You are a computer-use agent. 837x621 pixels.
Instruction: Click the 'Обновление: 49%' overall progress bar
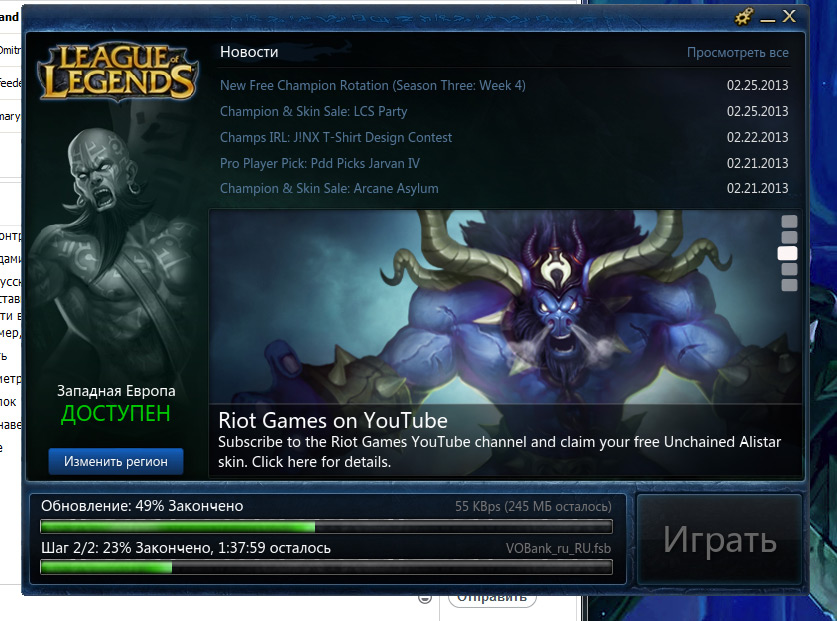[x=326, y=527]
